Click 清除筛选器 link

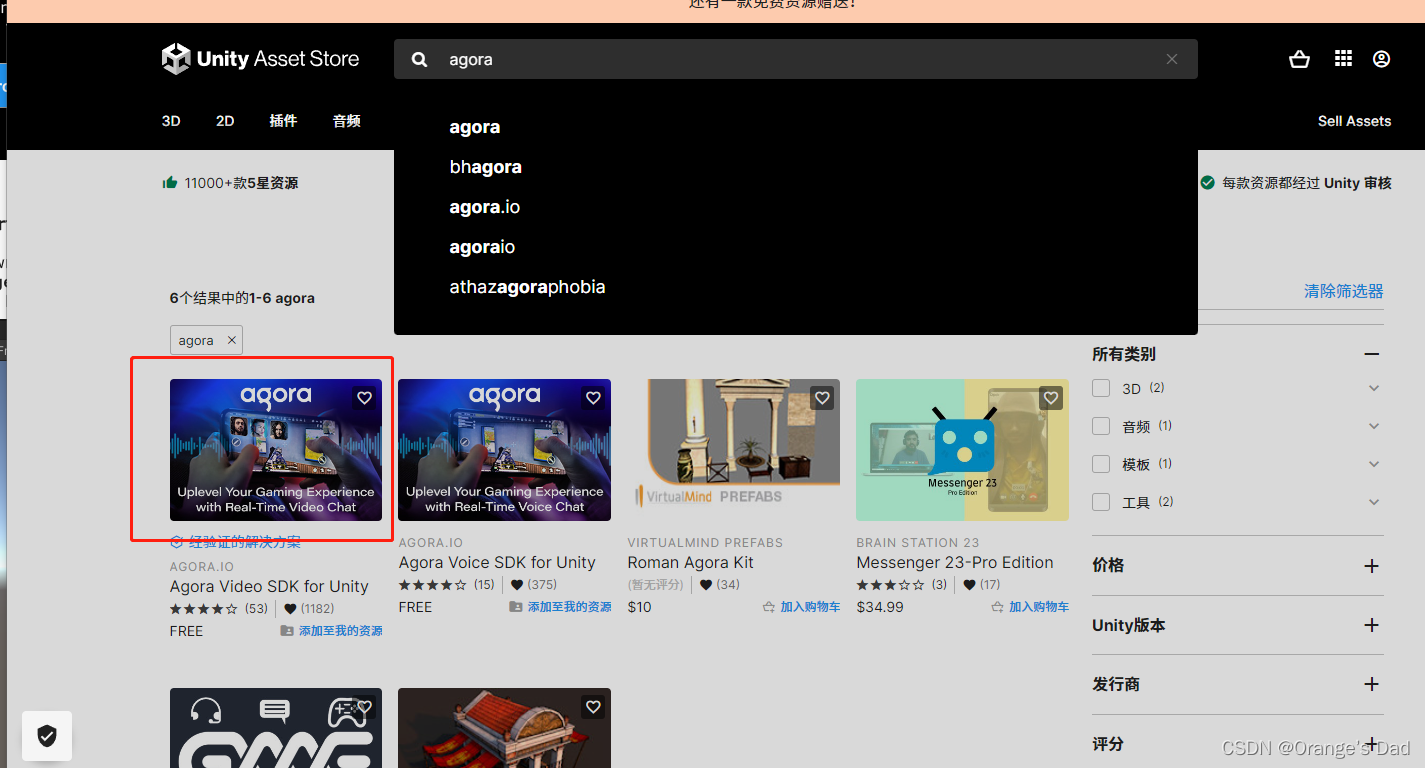coord(1343,291)
